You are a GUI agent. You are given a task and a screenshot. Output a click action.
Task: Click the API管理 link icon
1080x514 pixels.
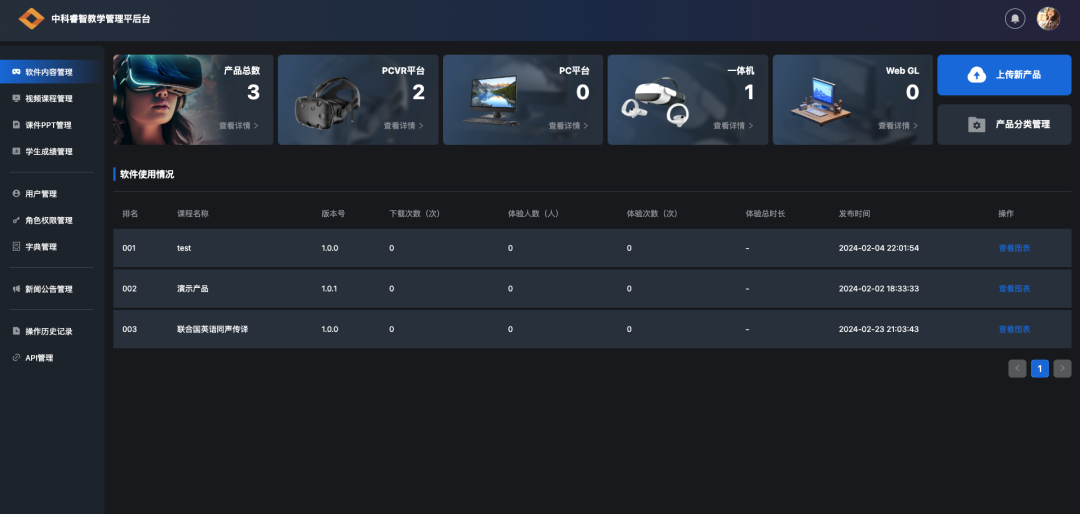[x=16, y=358]
